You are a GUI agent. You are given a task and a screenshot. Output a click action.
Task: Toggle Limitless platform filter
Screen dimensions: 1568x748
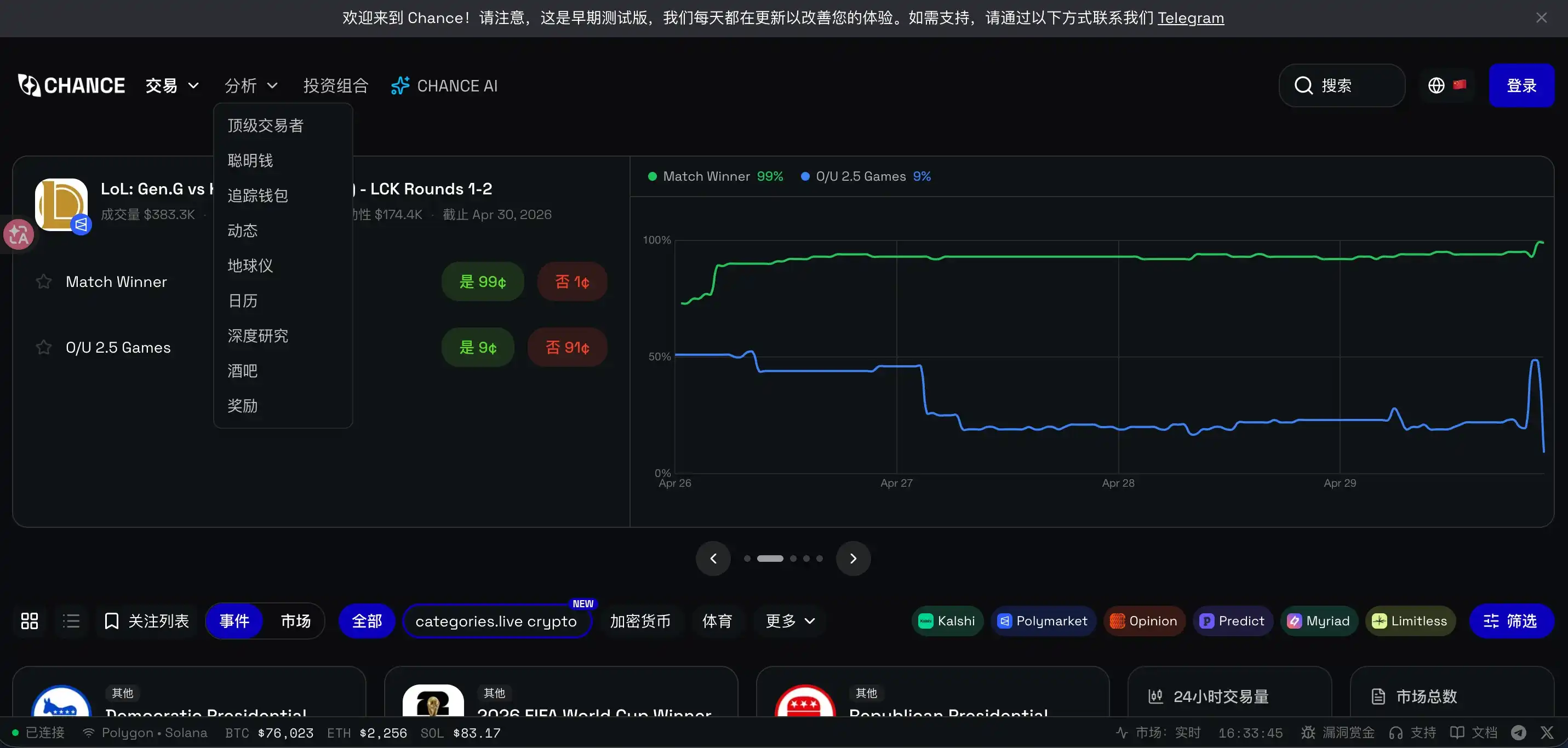tap(1410, 622)
